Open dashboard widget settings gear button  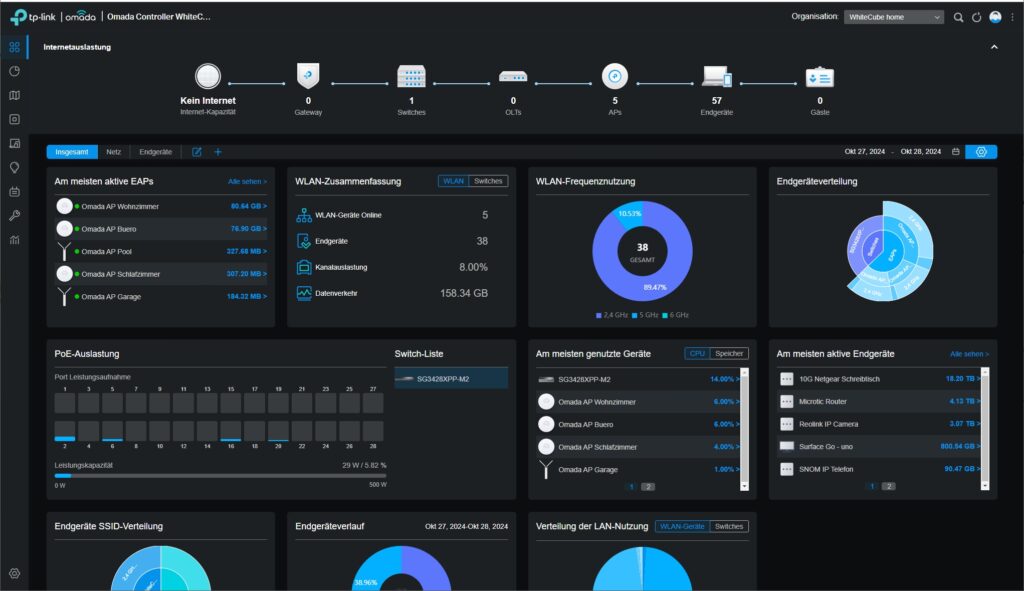pyautogui.click(x=981, y=152)
